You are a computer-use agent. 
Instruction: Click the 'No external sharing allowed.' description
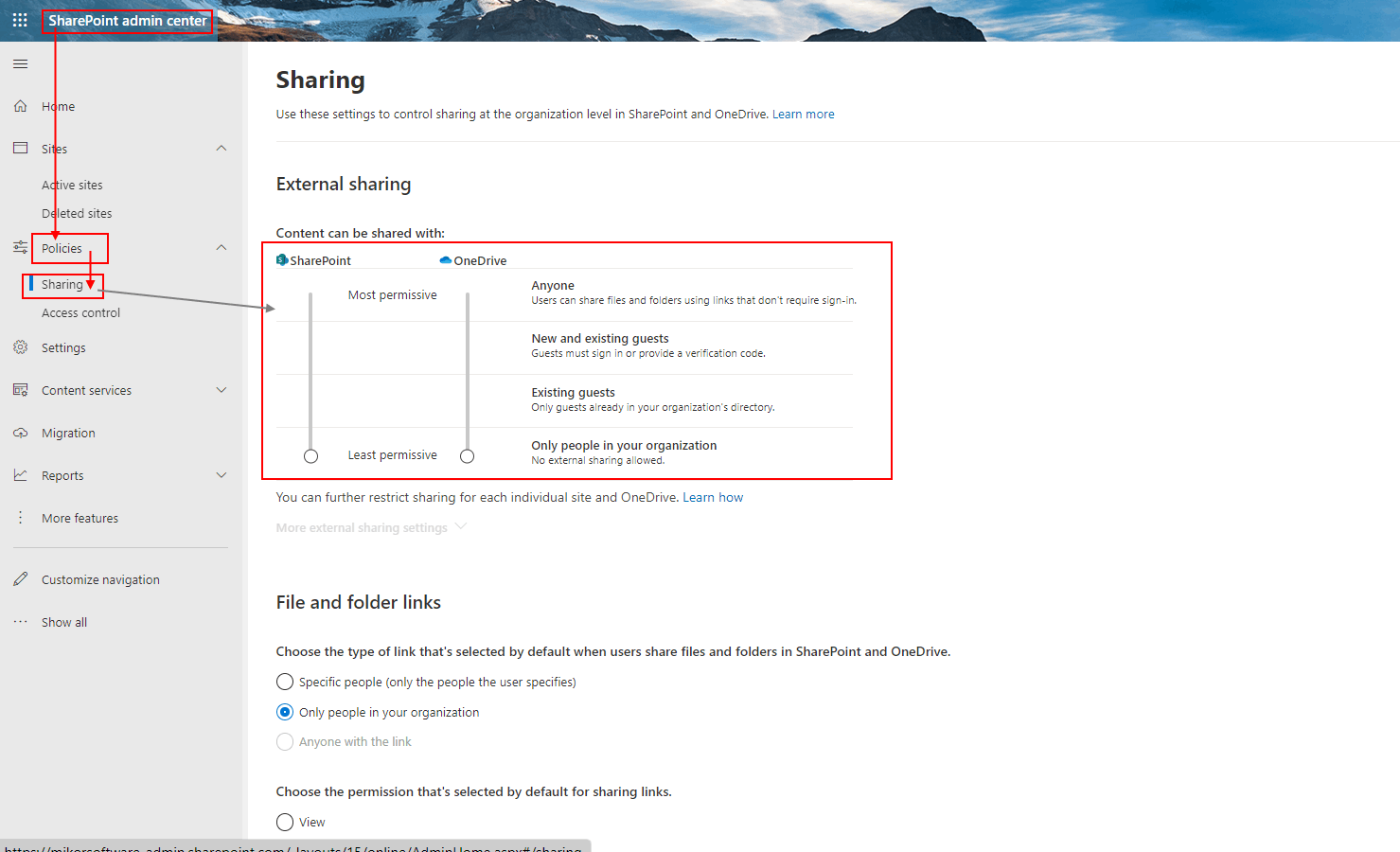598,461
